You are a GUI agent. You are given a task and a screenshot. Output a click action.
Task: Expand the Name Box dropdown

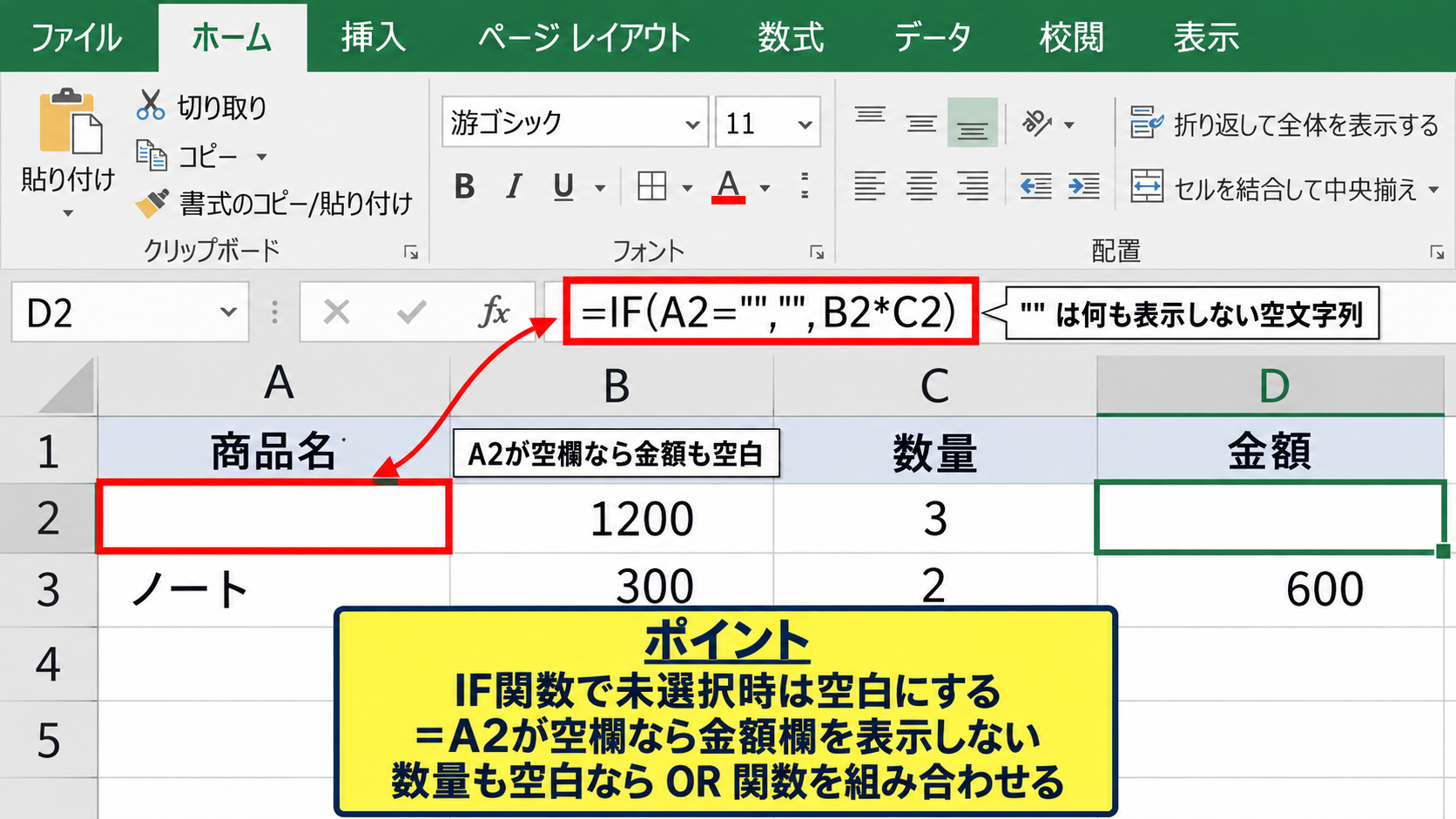coord(228,312)
